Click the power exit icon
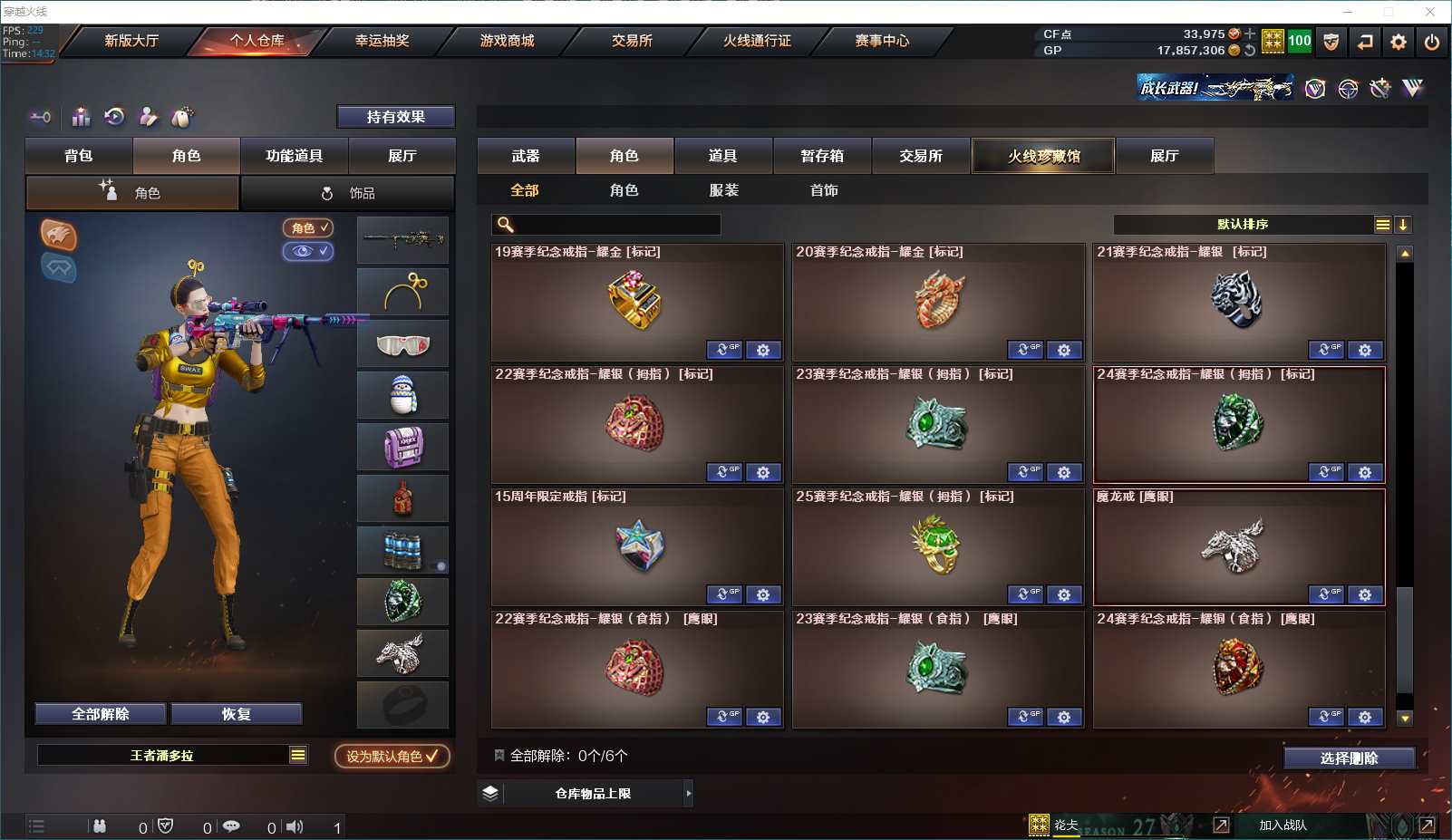 1432,42
